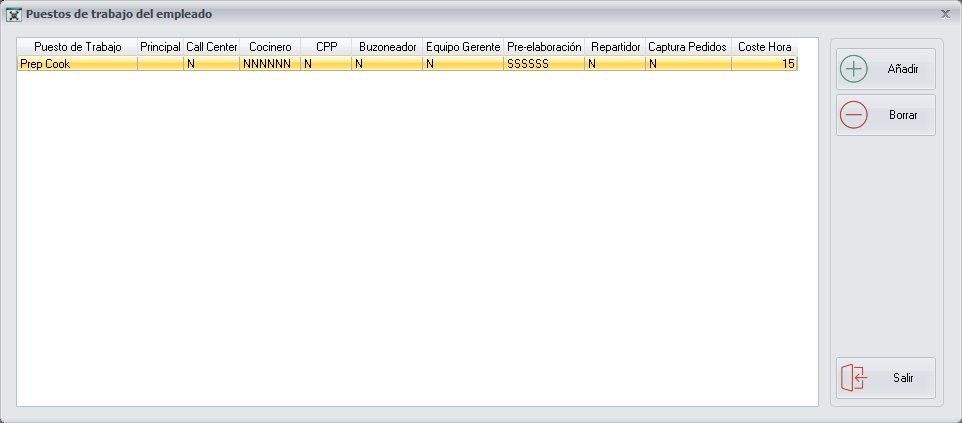Sort by the Puesto de Trabajo column header

pyautogui.click(x=77, y=47)
